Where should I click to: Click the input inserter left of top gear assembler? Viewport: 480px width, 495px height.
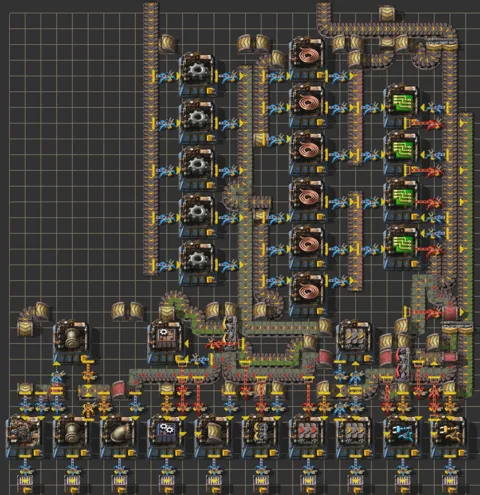point(166,77)
